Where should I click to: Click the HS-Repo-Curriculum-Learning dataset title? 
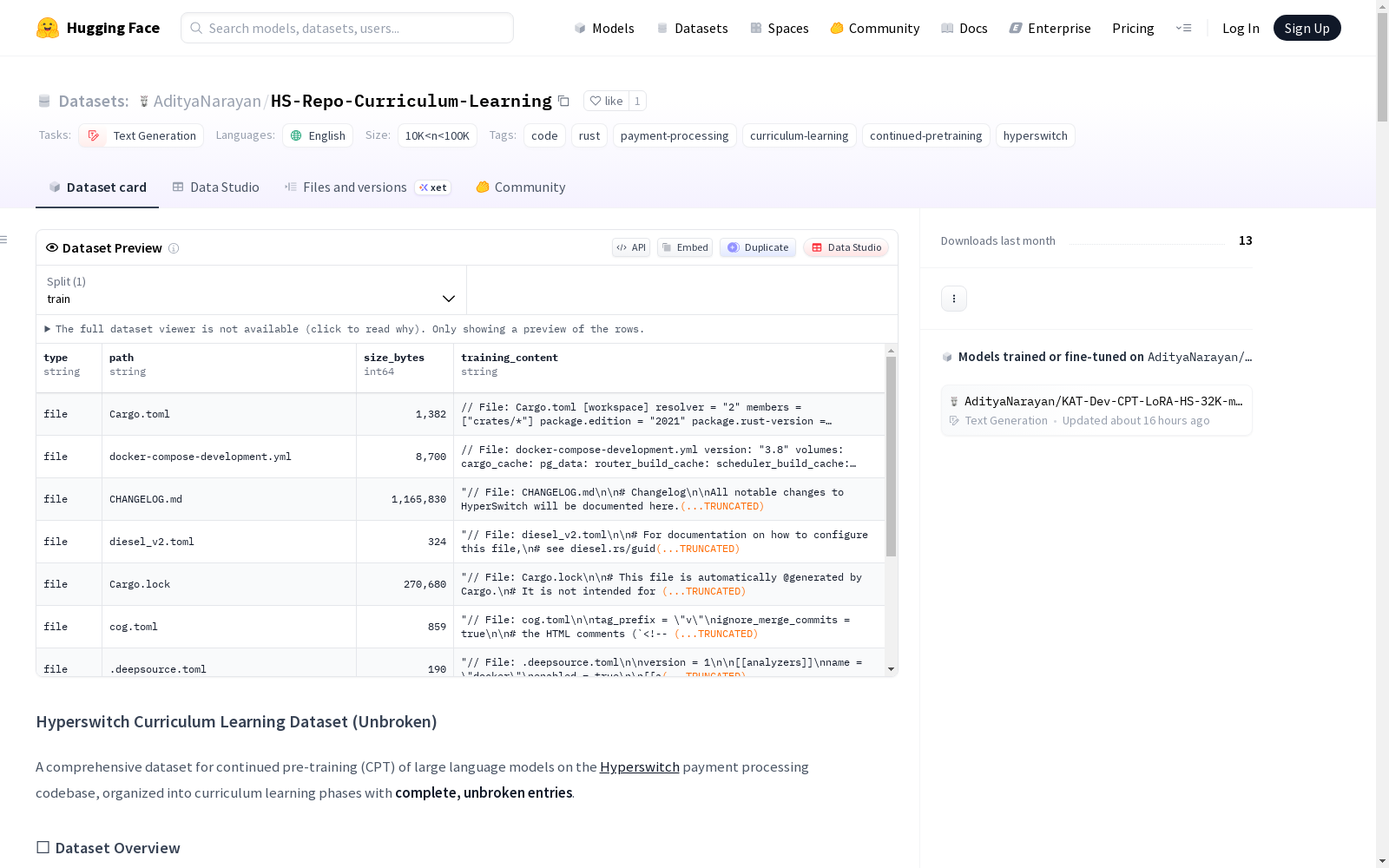click(411, 102)
